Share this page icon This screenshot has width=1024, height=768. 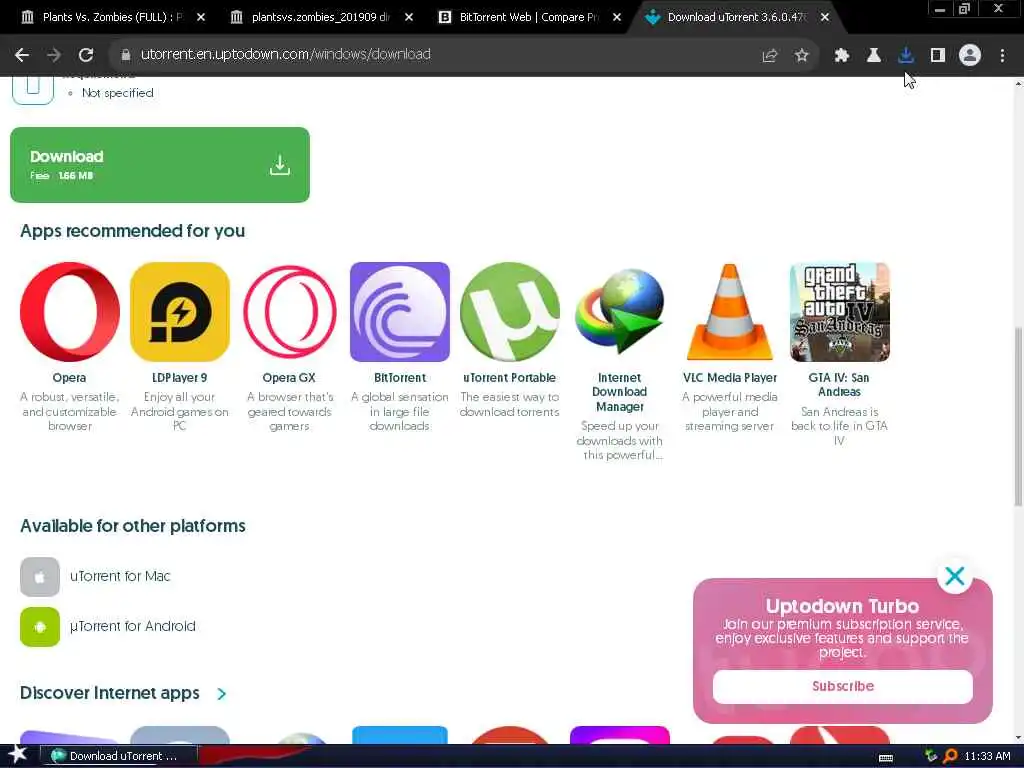(770, 56)
